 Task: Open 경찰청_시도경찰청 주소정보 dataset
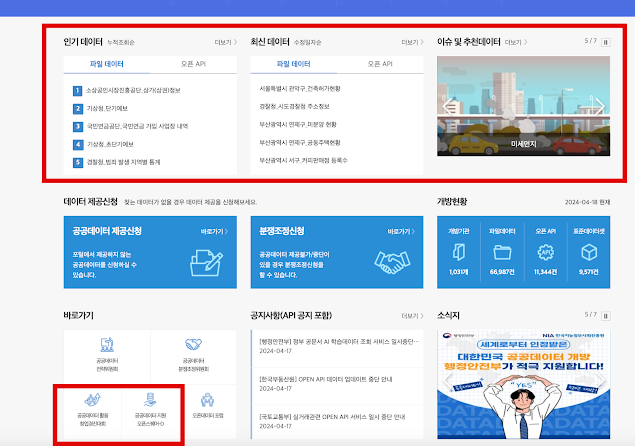click(x=294, y=107)
